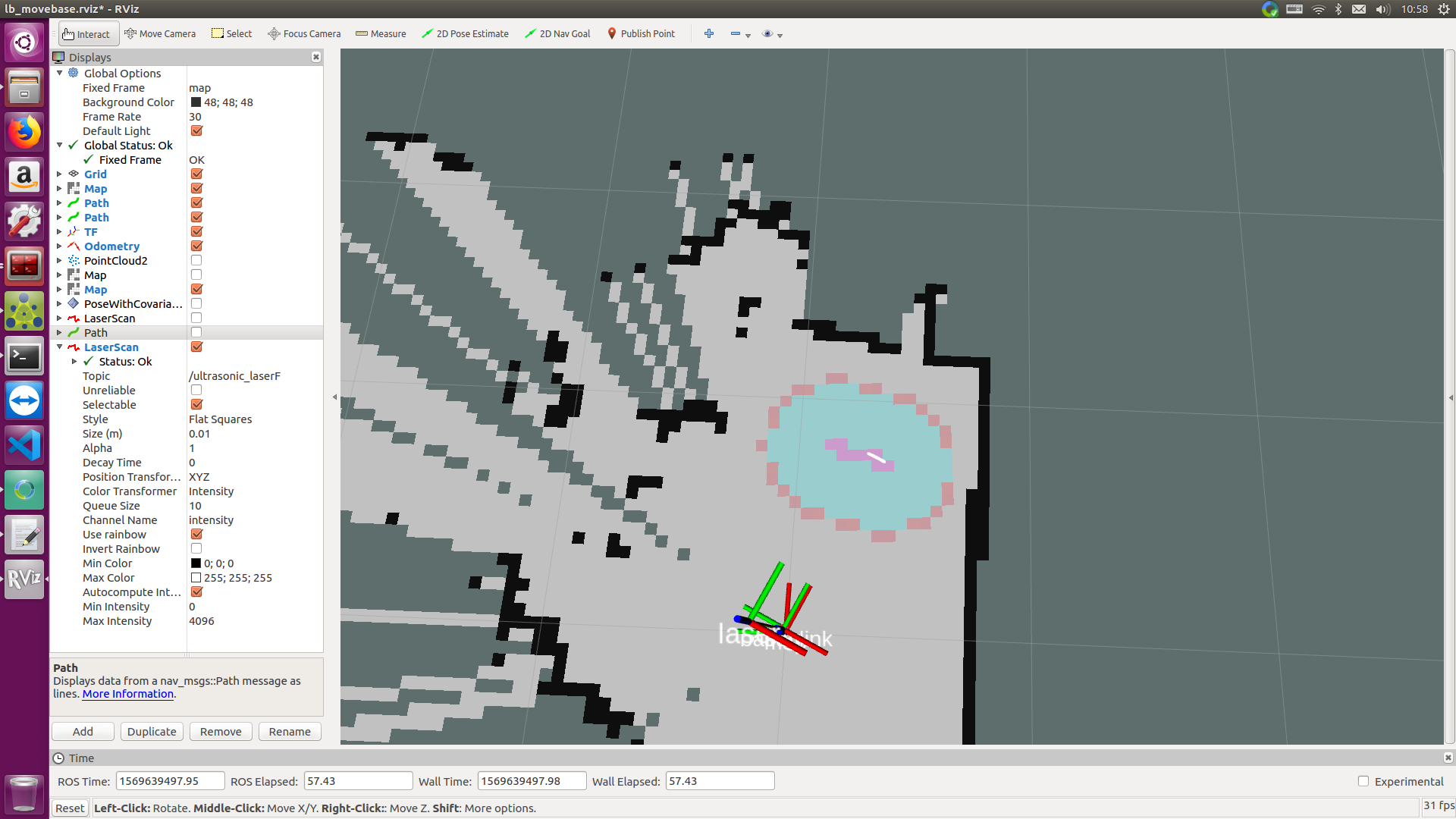This screenshot has width=1456, height=819.
Task: Activate the Focus Camera tool
Action: point(304,33)
